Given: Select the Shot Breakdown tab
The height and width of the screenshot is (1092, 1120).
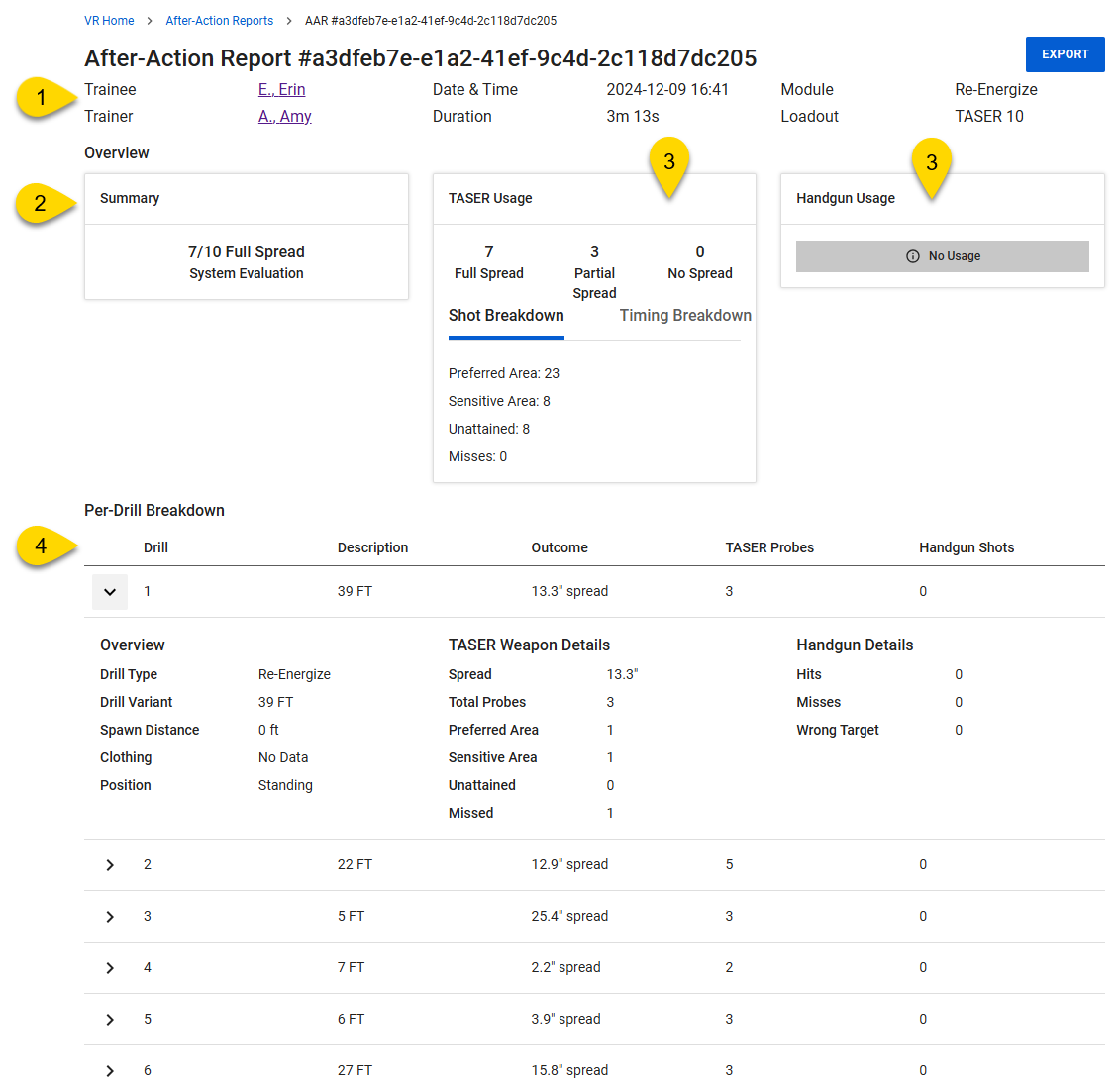Looking at the screenshot, I should pos(506,316).
